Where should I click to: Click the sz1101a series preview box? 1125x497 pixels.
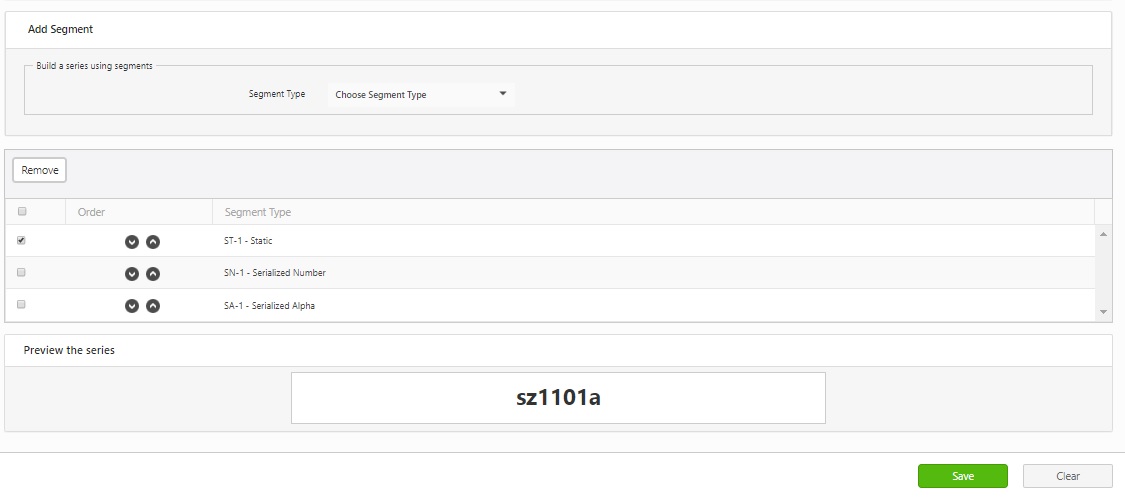click(x=558, y=398)
